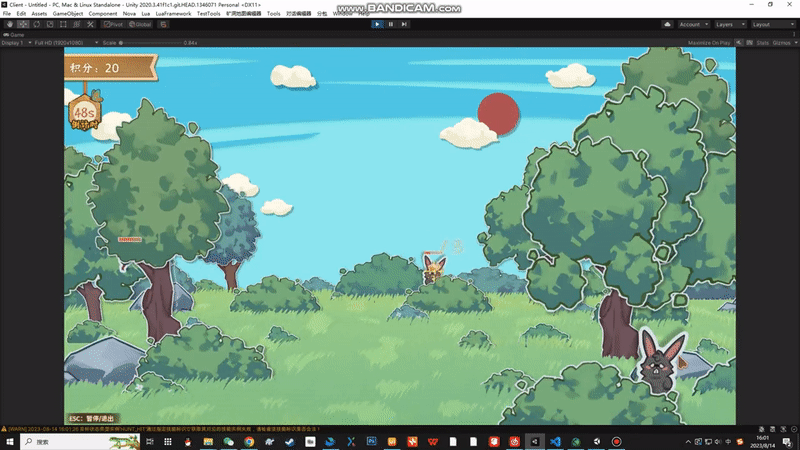
Task: Click the Stats button
Action: tap(762, 43)
